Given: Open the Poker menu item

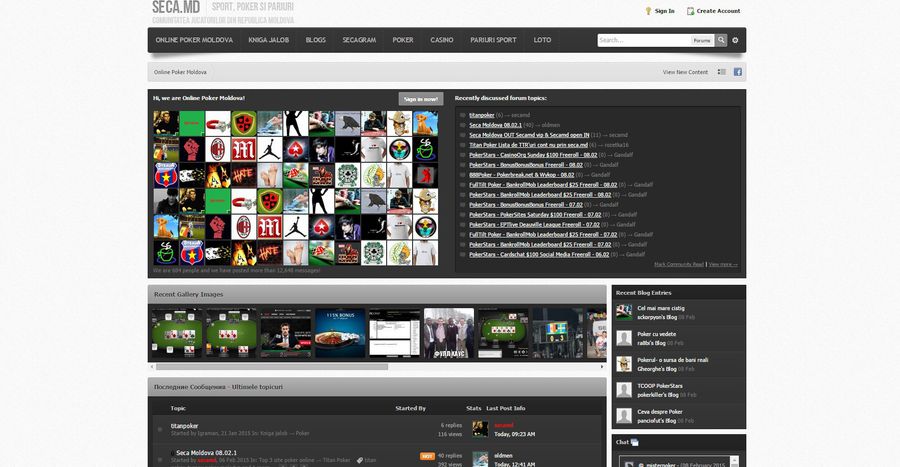Looking at the screenshot, I should click(x=403, y=40).
